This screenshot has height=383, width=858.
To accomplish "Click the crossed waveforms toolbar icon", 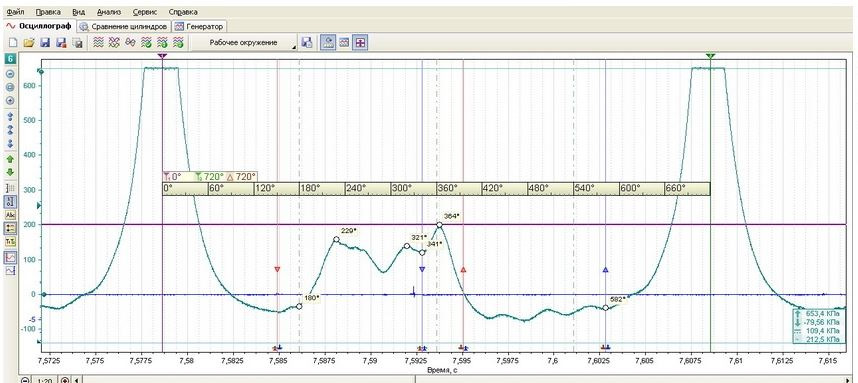I will click(114, 43).
